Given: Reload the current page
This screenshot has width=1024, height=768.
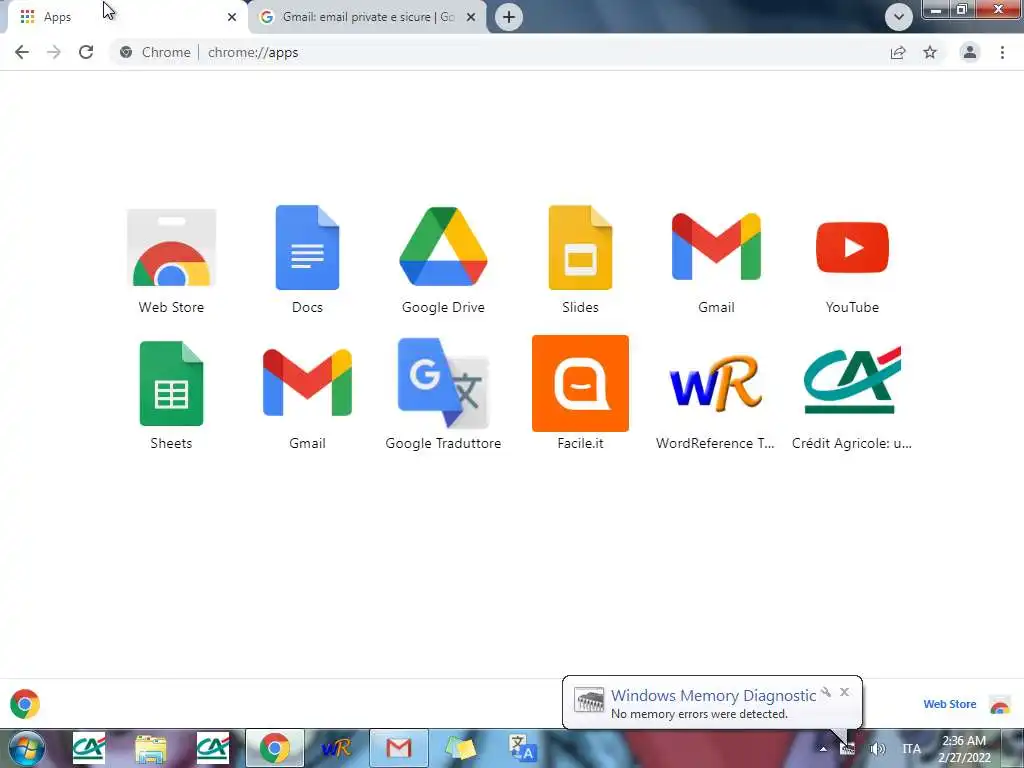Looking at the screenshot, I should coord(86,52).
